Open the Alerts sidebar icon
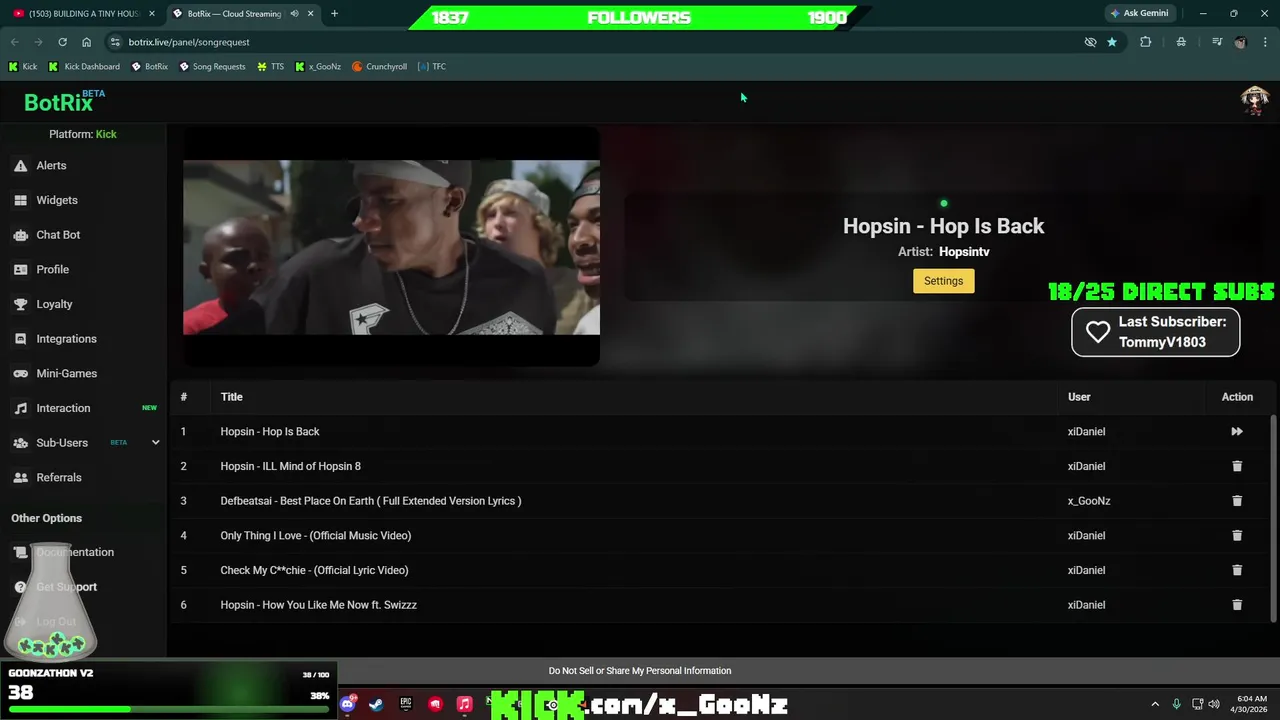The image size is (1280, 720). tap(20, 165)
